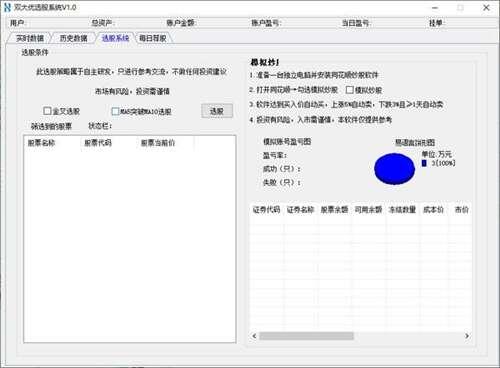The width and height of the screenshot is (500, 368).
Task: Click the 成本价 column header
Action: (x=433, y=210)
